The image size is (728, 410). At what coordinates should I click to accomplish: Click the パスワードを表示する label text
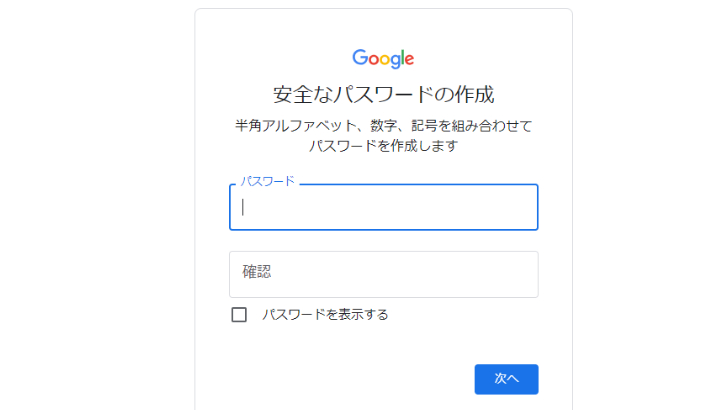click(x=325, y=315)
